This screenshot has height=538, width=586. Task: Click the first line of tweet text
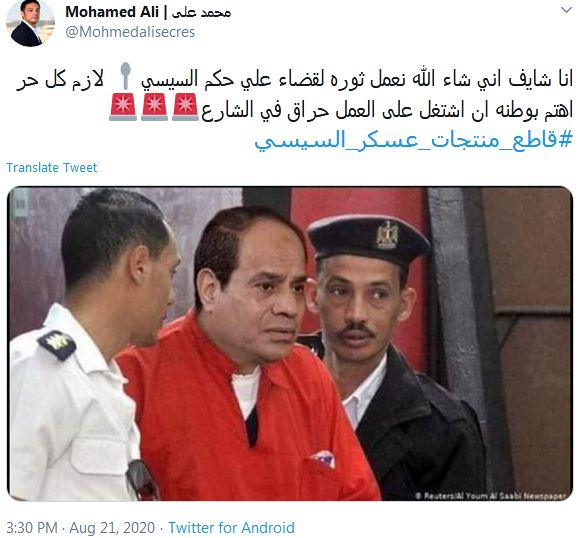click(x=294, y=80)
